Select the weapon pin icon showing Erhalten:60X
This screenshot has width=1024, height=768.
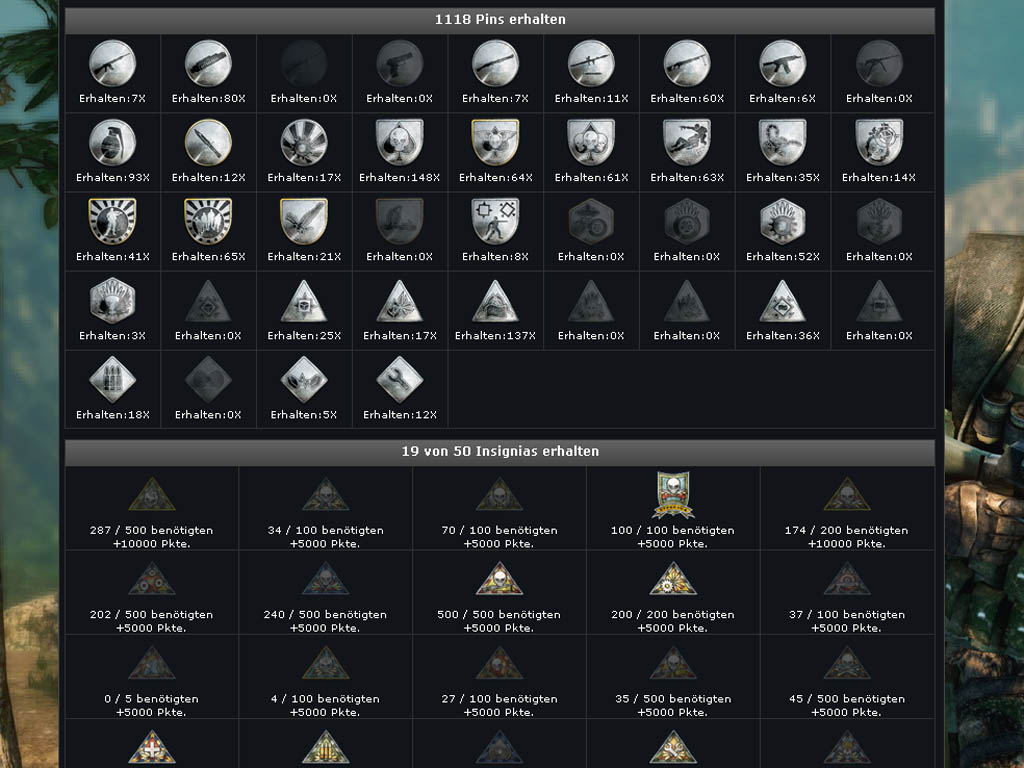(686, 63)
